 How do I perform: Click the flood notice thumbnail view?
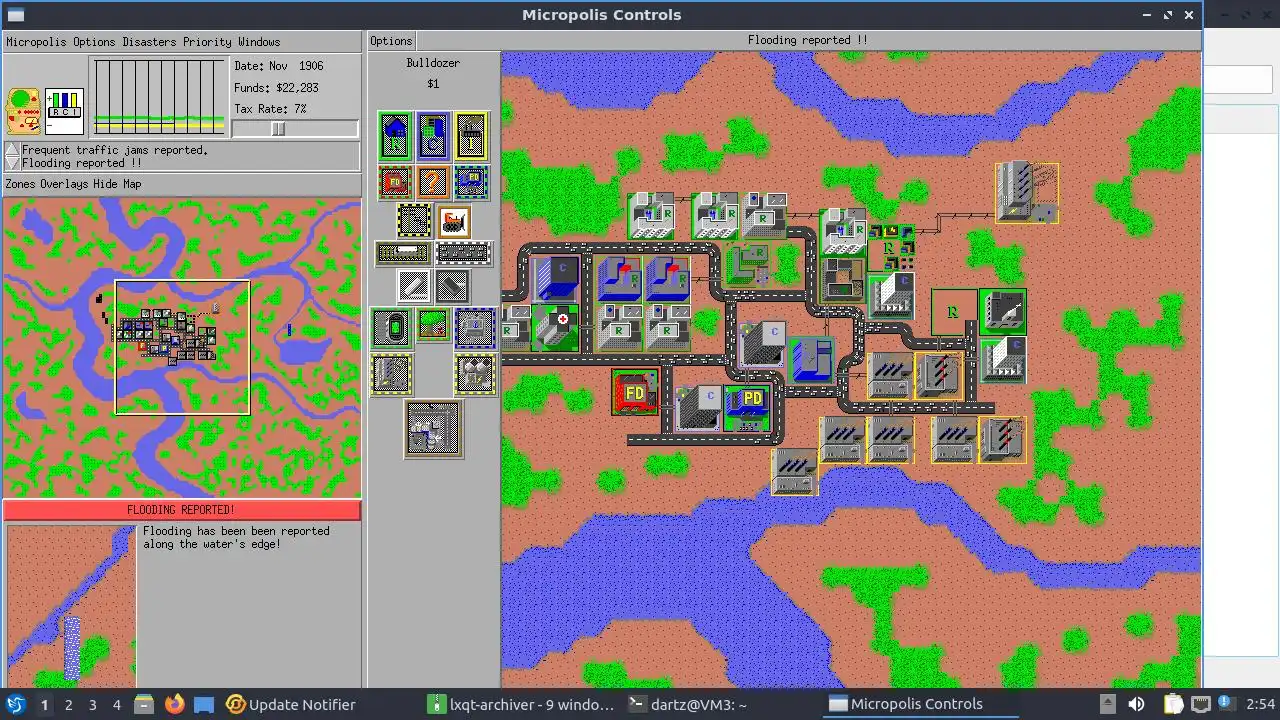click(71, 605)
